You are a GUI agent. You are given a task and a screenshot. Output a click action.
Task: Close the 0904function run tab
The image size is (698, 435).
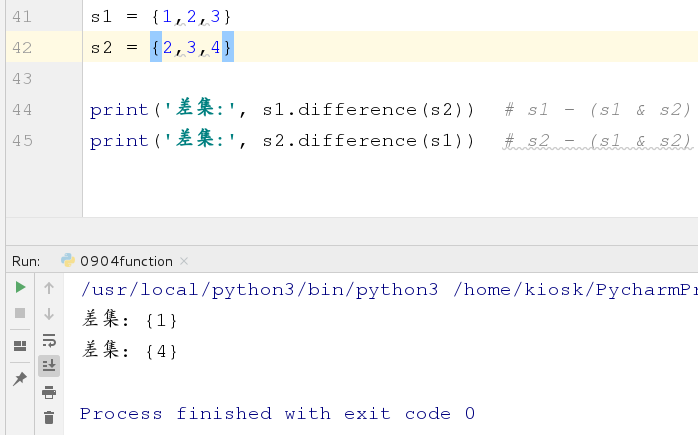pyautogui.click(x=184, y=261)
